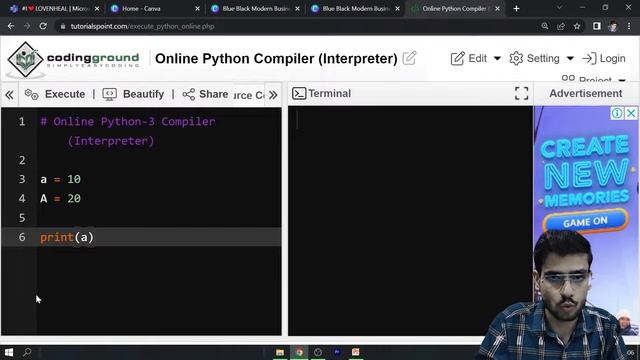Click the Online Python Compiler title
640x360 pixels.
[276, 58]
